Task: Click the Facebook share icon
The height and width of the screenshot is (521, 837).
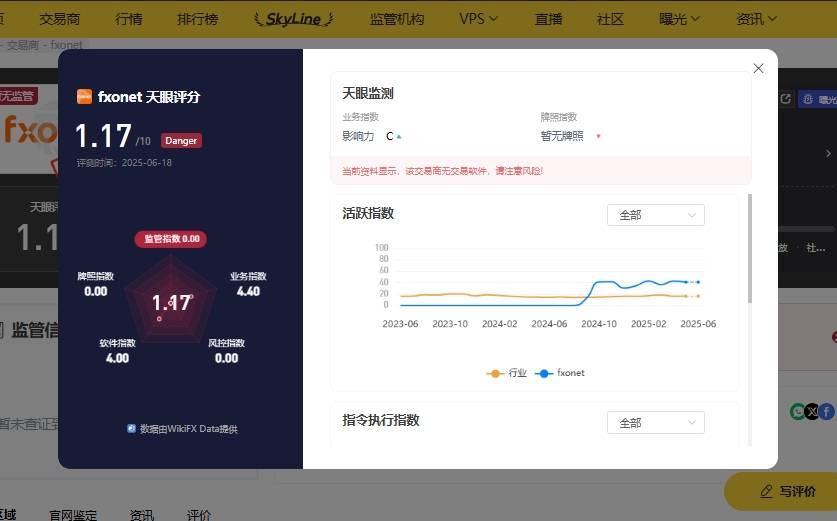Action: click(x=827, y=412)
